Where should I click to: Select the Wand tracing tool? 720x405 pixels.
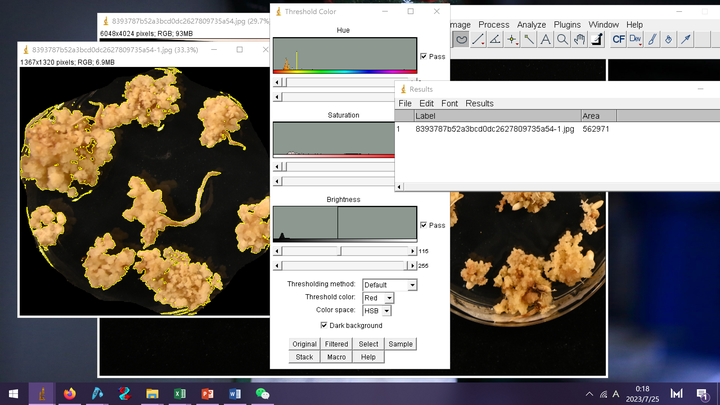tap(529, 40)
